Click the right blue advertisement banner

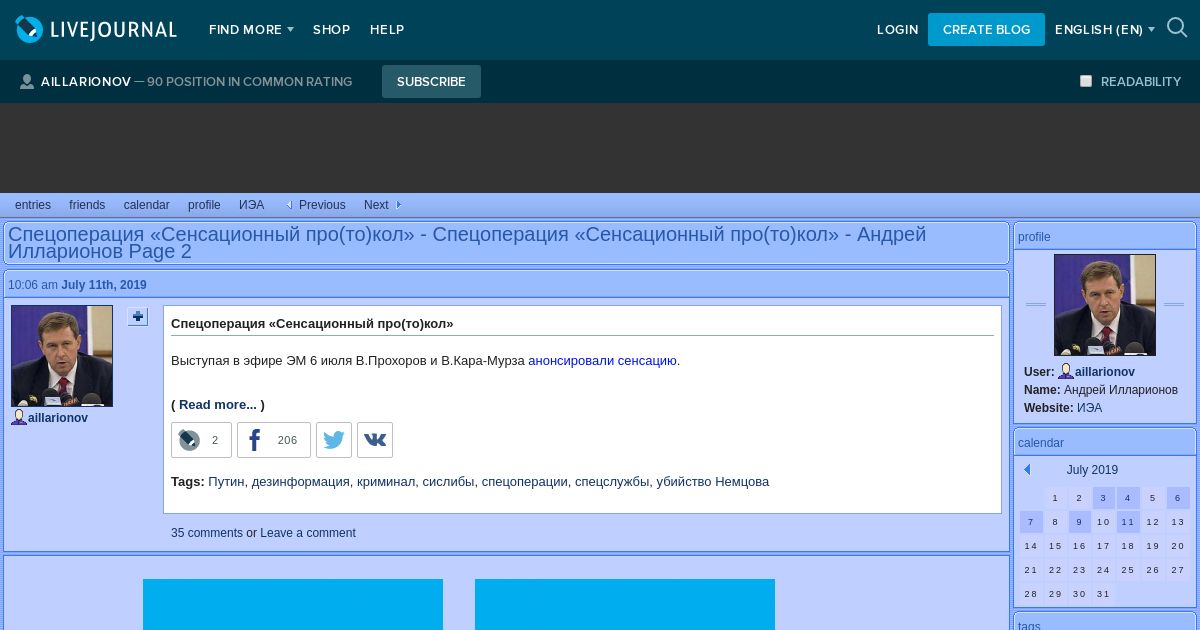(625, 604)
